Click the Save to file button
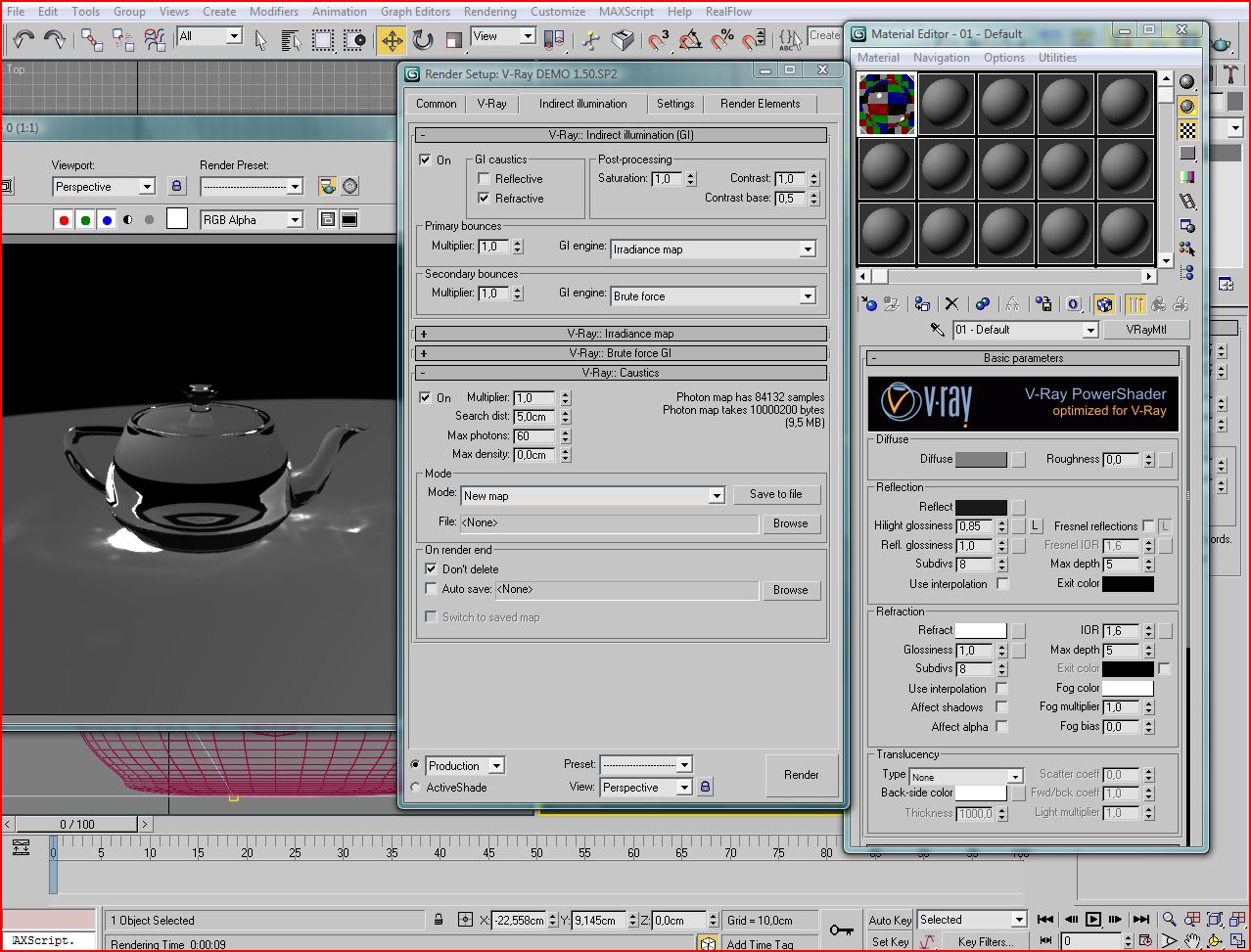The height and width of the screenshot is (952, 1251). (775, 494)
